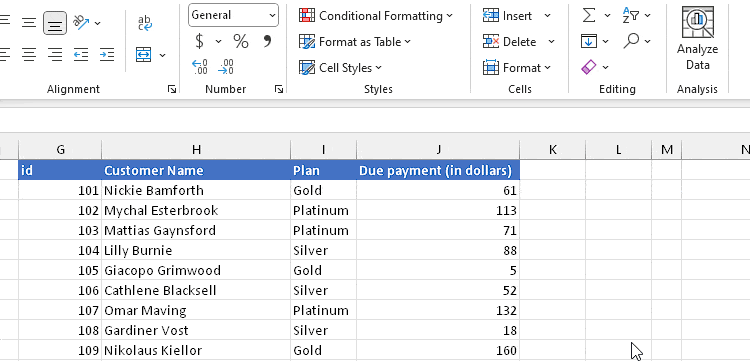750x361 pixels.
Task: Apply percent style
Action: [241, 42]
